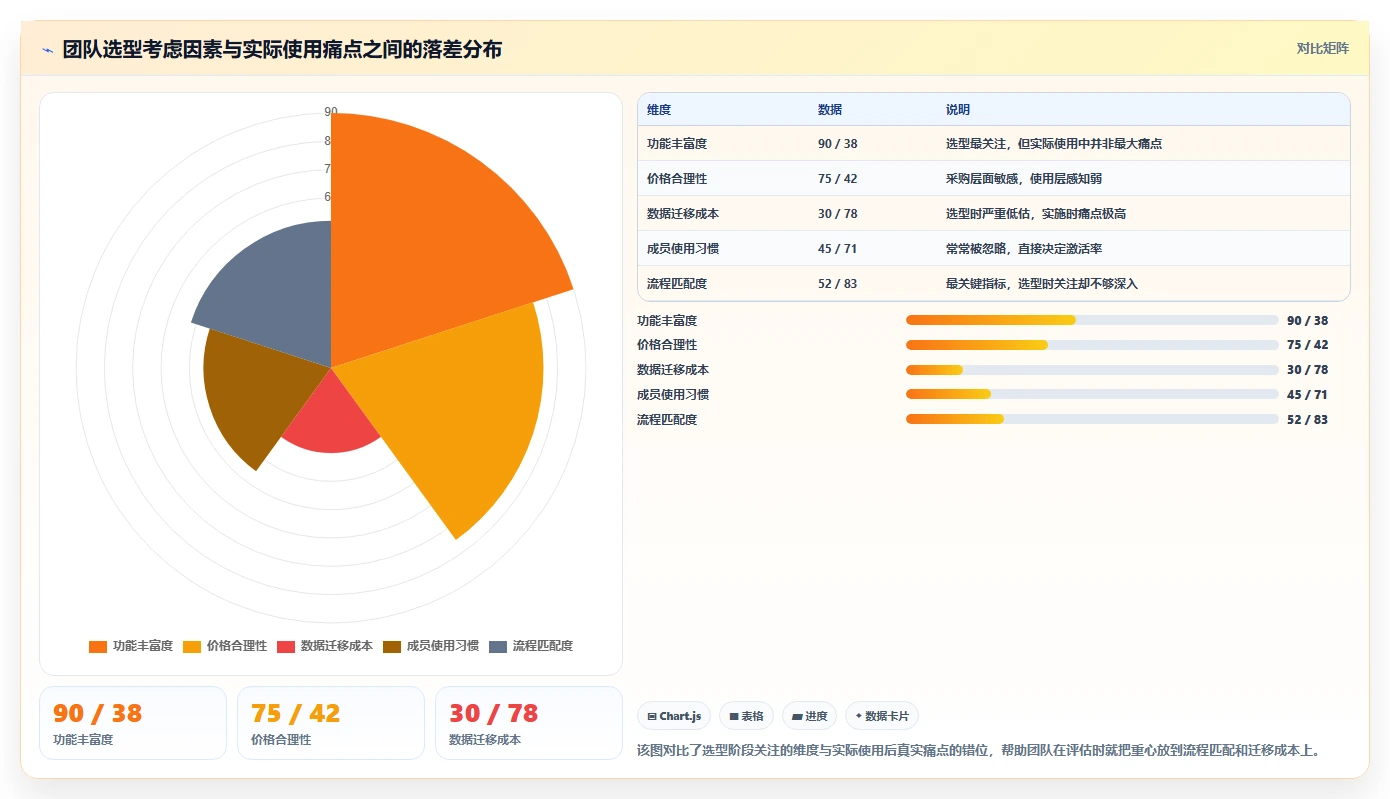The height and width of the screenshot is (799, 1390).
Task: Open the 90 / 38 功能丰富度 data card
Action: point(133,723)
